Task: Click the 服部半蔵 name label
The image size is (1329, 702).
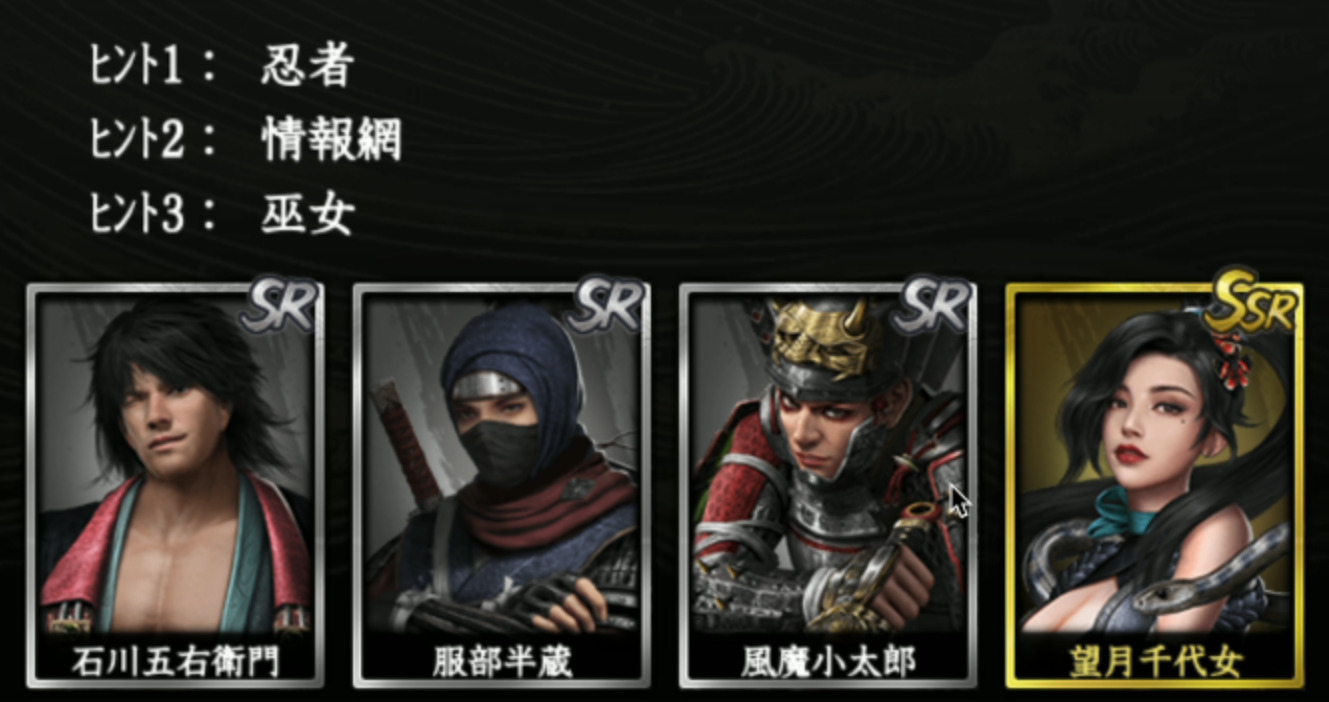Action: click(x=502, y=661)
